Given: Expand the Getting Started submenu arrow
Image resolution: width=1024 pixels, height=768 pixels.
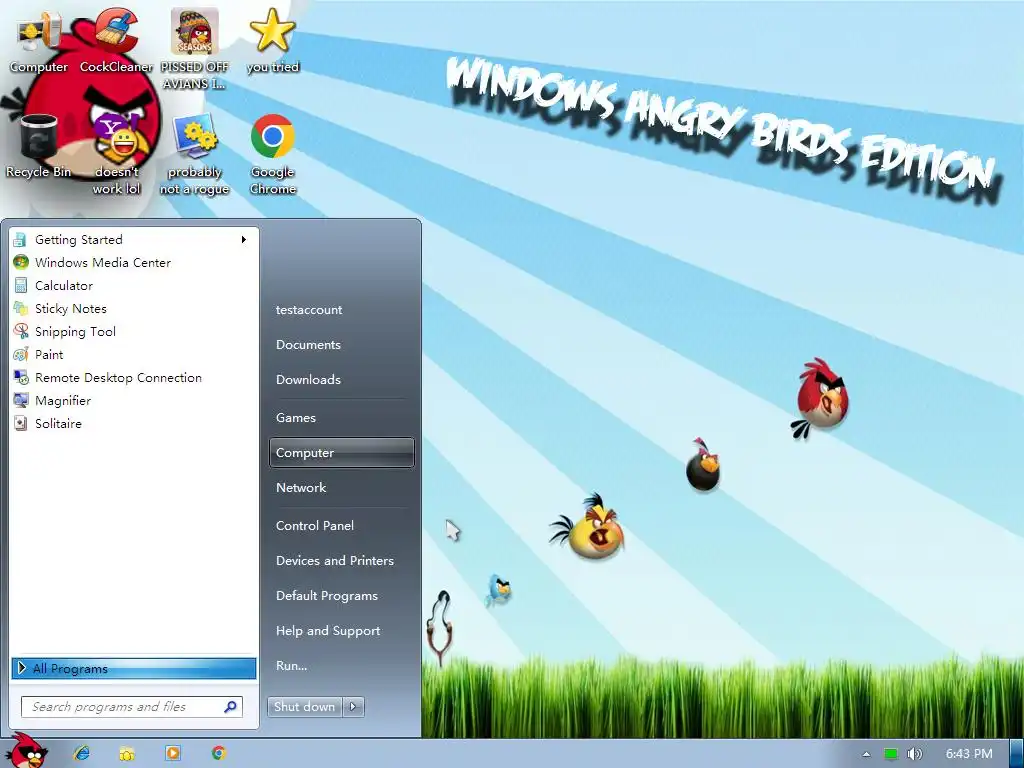Looking at the screenshot, I should click(244, 240).
